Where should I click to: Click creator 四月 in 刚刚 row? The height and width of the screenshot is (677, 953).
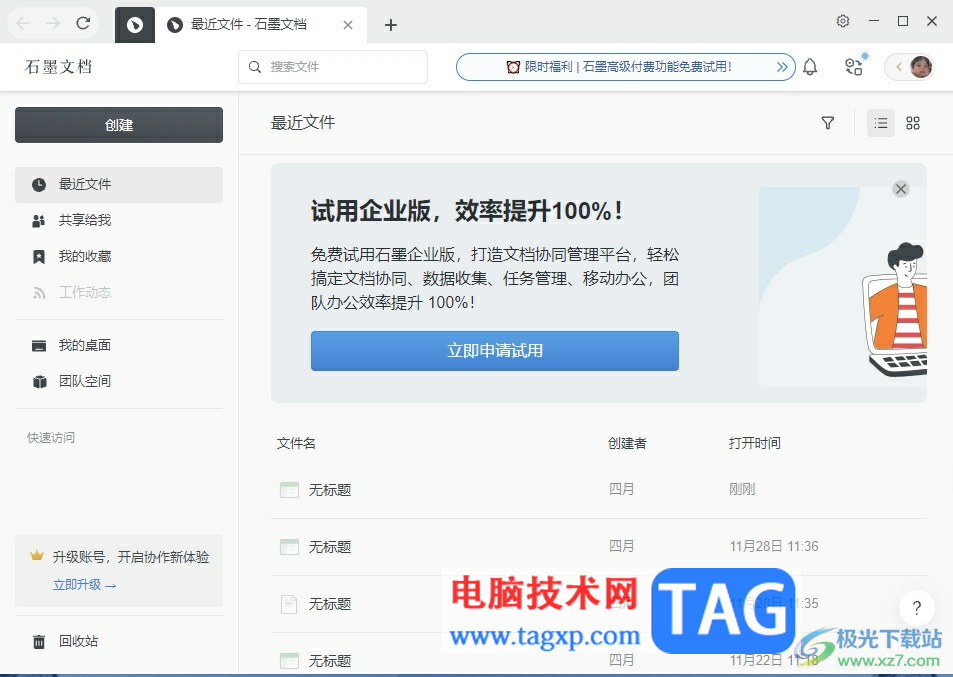pyautogui.click(x=621, y=489)
